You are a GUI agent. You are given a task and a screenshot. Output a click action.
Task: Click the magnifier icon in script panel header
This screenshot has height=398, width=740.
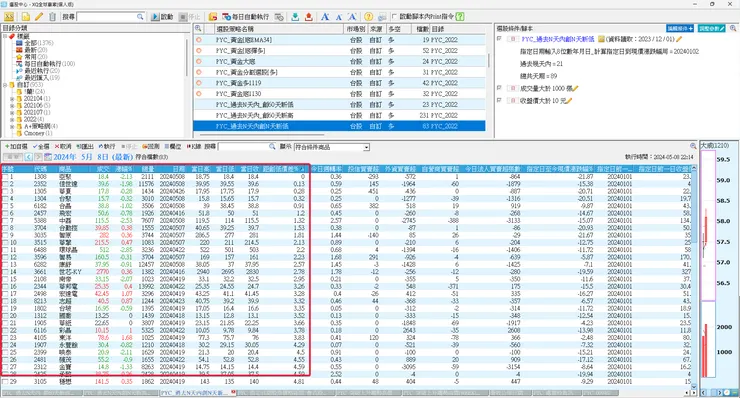click(733, 29)
